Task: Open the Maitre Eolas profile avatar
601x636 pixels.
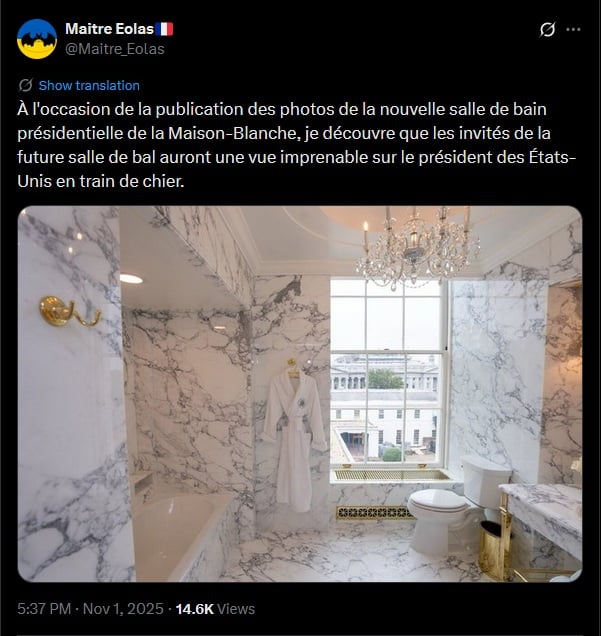Action: click(37, 39)
